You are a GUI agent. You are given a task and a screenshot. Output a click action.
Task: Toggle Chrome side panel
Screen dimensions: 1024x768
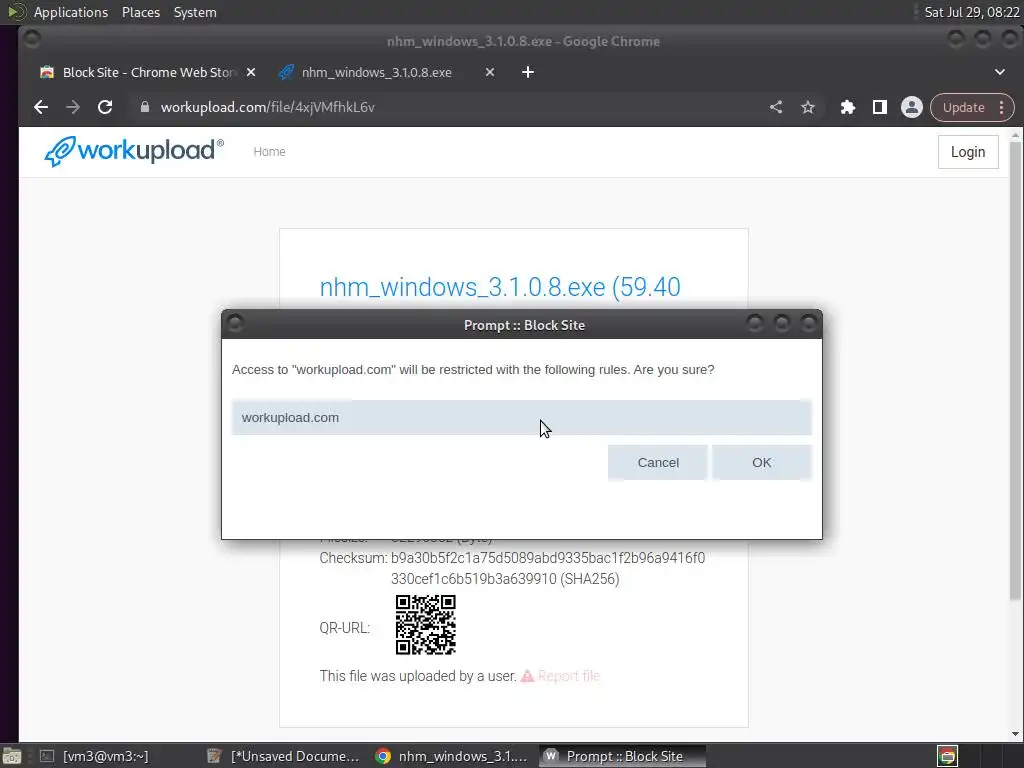coord(880,107)
